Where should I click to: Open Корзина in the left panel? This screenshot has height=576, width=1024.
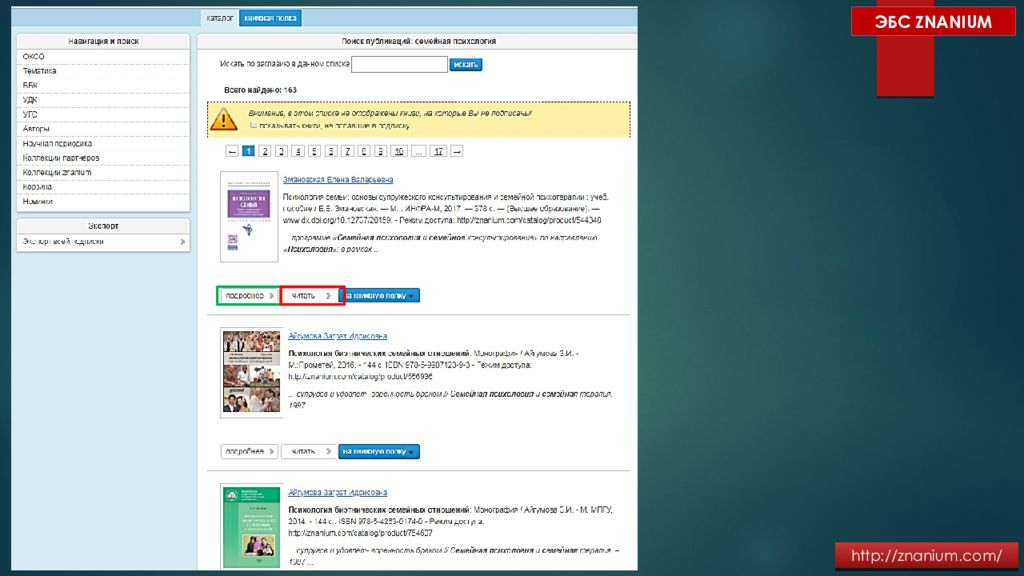click(x=103, y=187)
